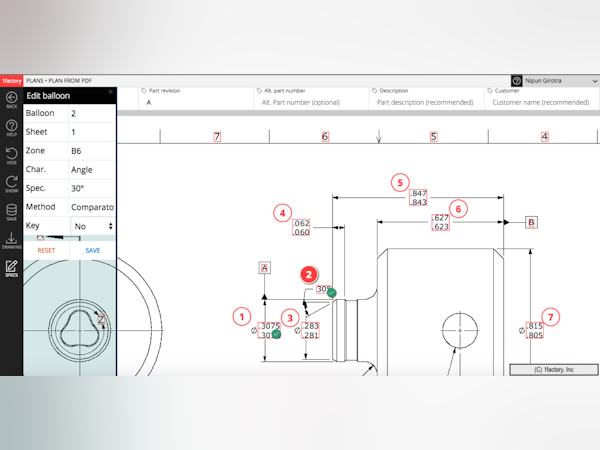Open the Specs editor icon
The width and height of the screenshot is (600, 450).
tap(11, 268)
